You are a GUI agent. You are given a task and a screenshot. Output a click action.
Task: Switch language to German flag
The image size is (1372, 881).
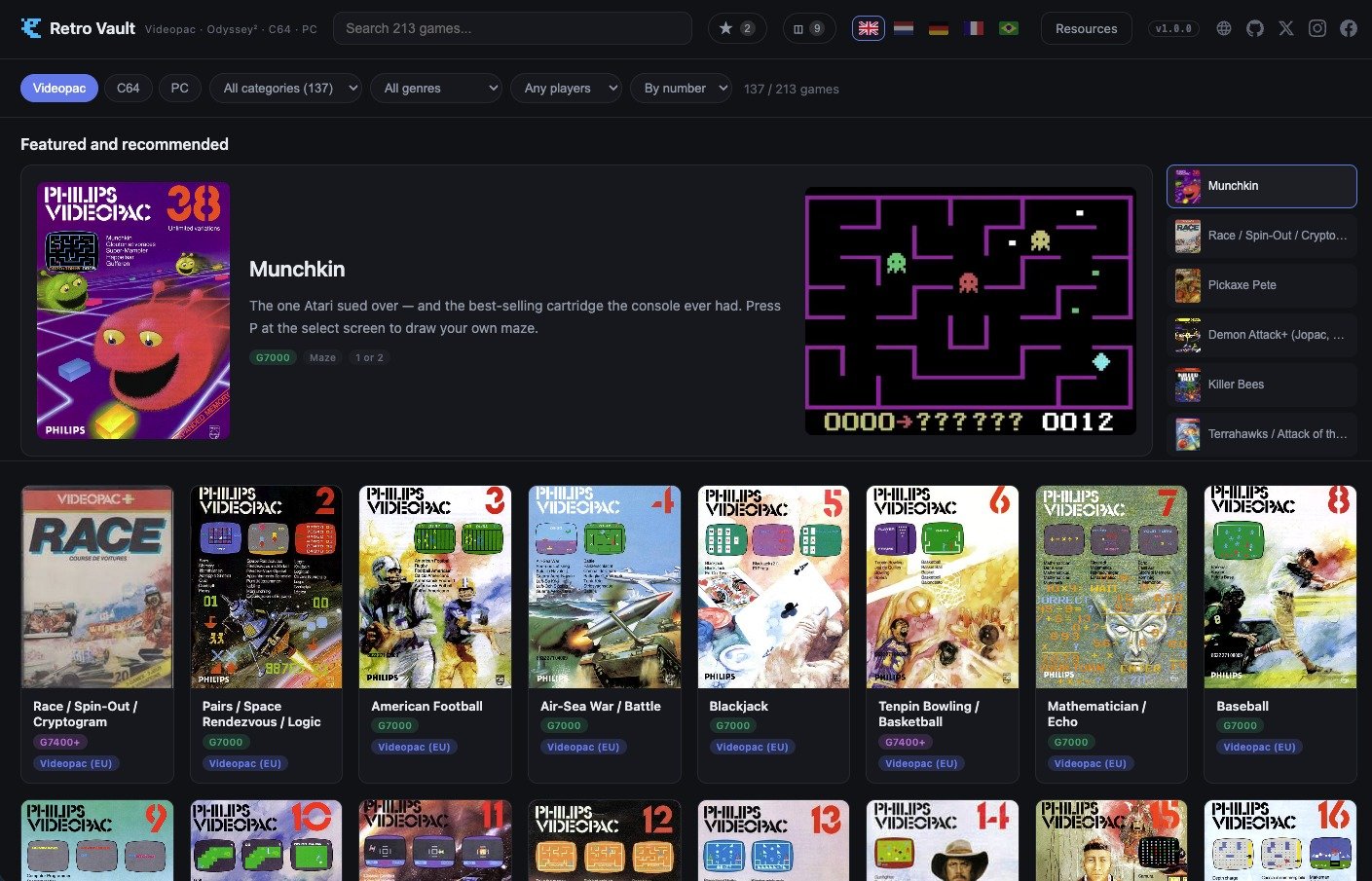pyautogui.click(x=939, y=28)
